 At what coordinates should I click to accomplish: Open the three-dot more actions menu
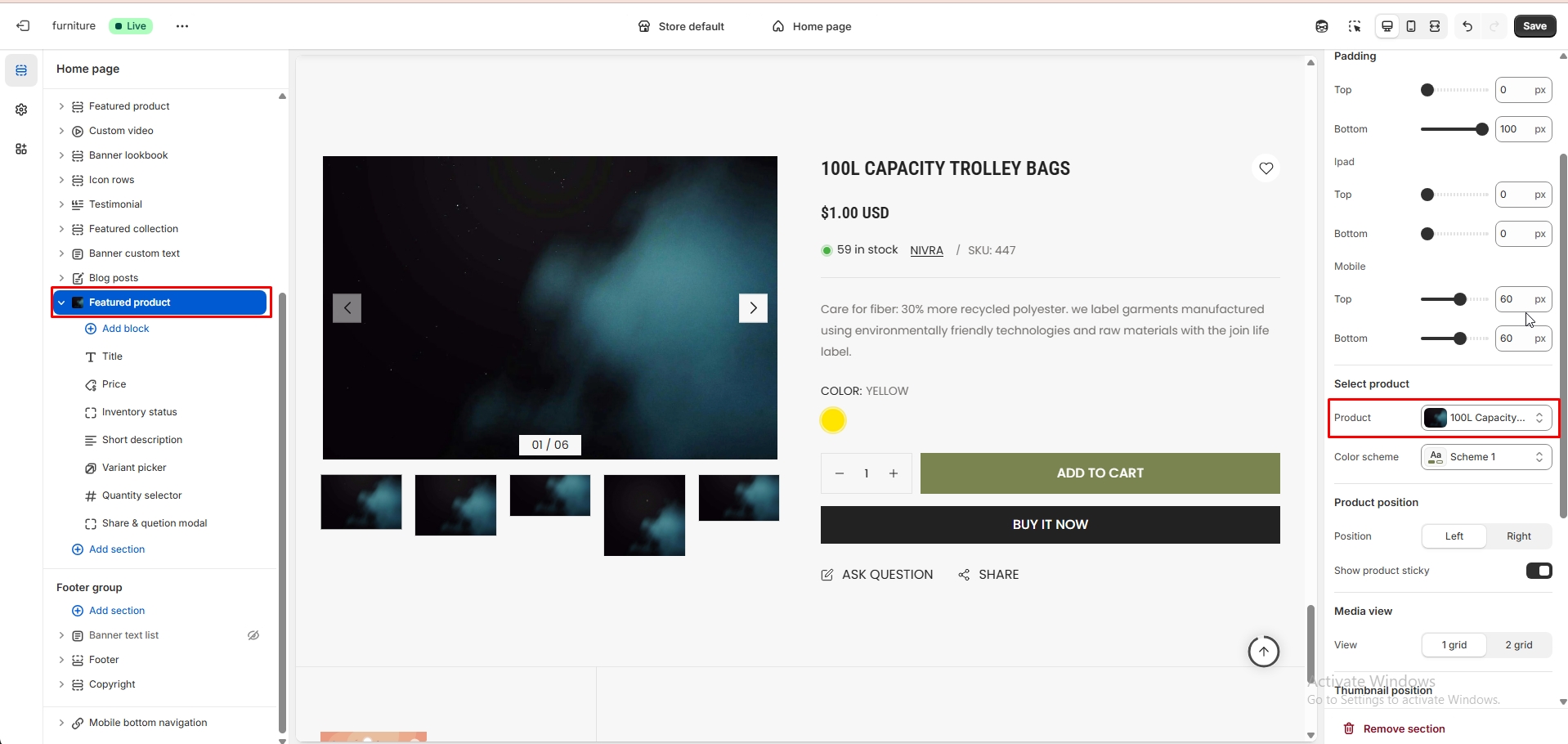coord(182,26)
